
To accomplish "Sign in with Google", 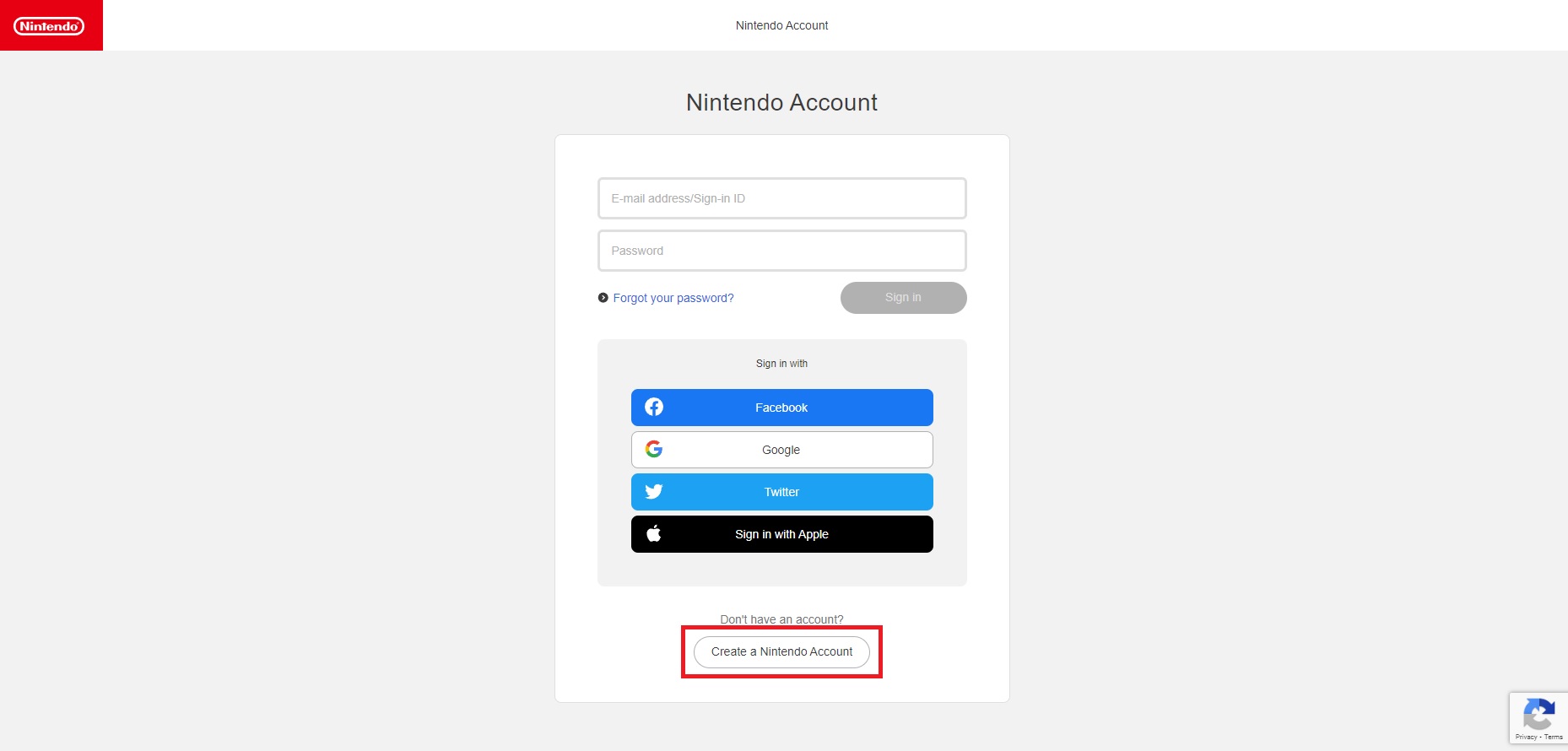I will point(781,449).
